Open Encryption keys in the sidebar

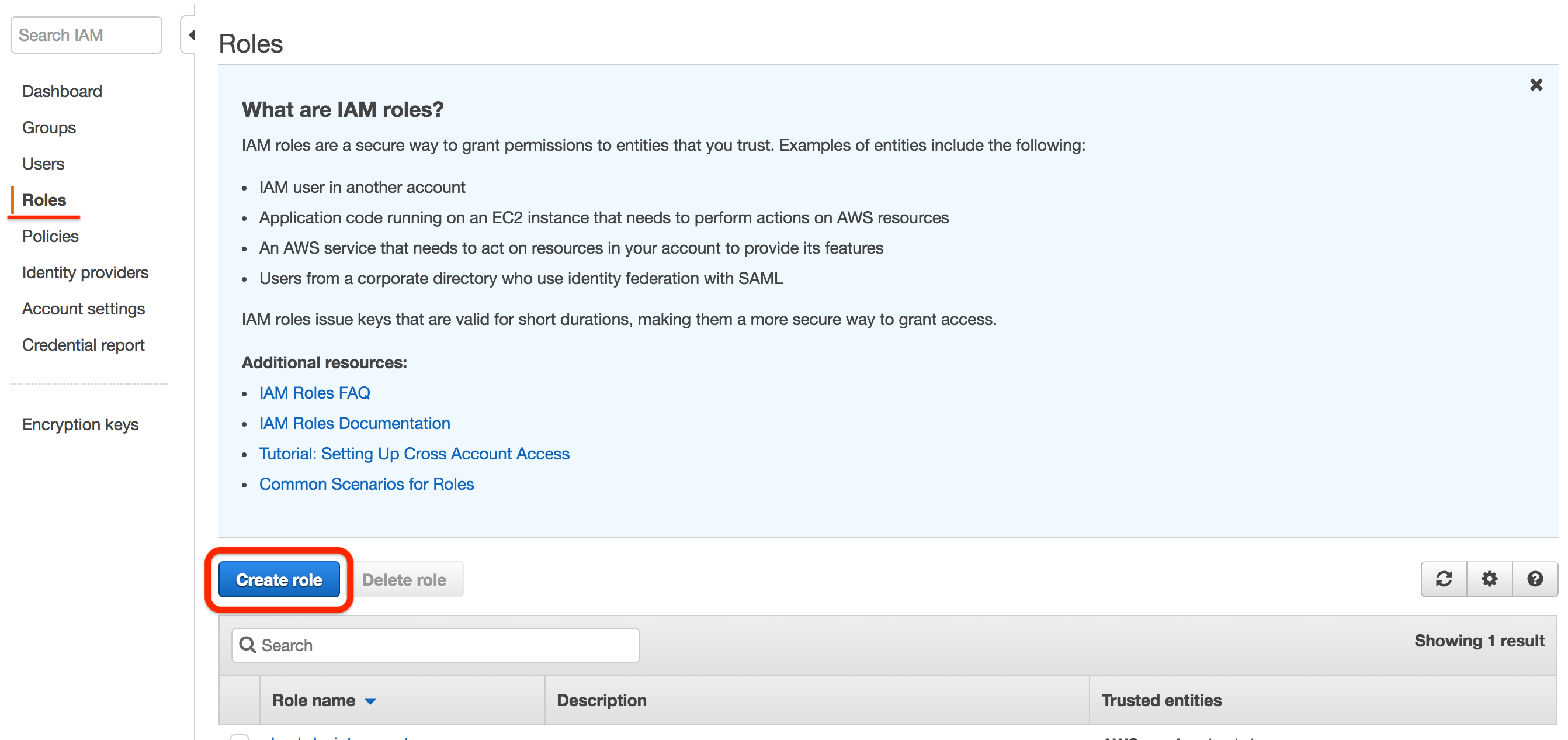pos(81,424)
